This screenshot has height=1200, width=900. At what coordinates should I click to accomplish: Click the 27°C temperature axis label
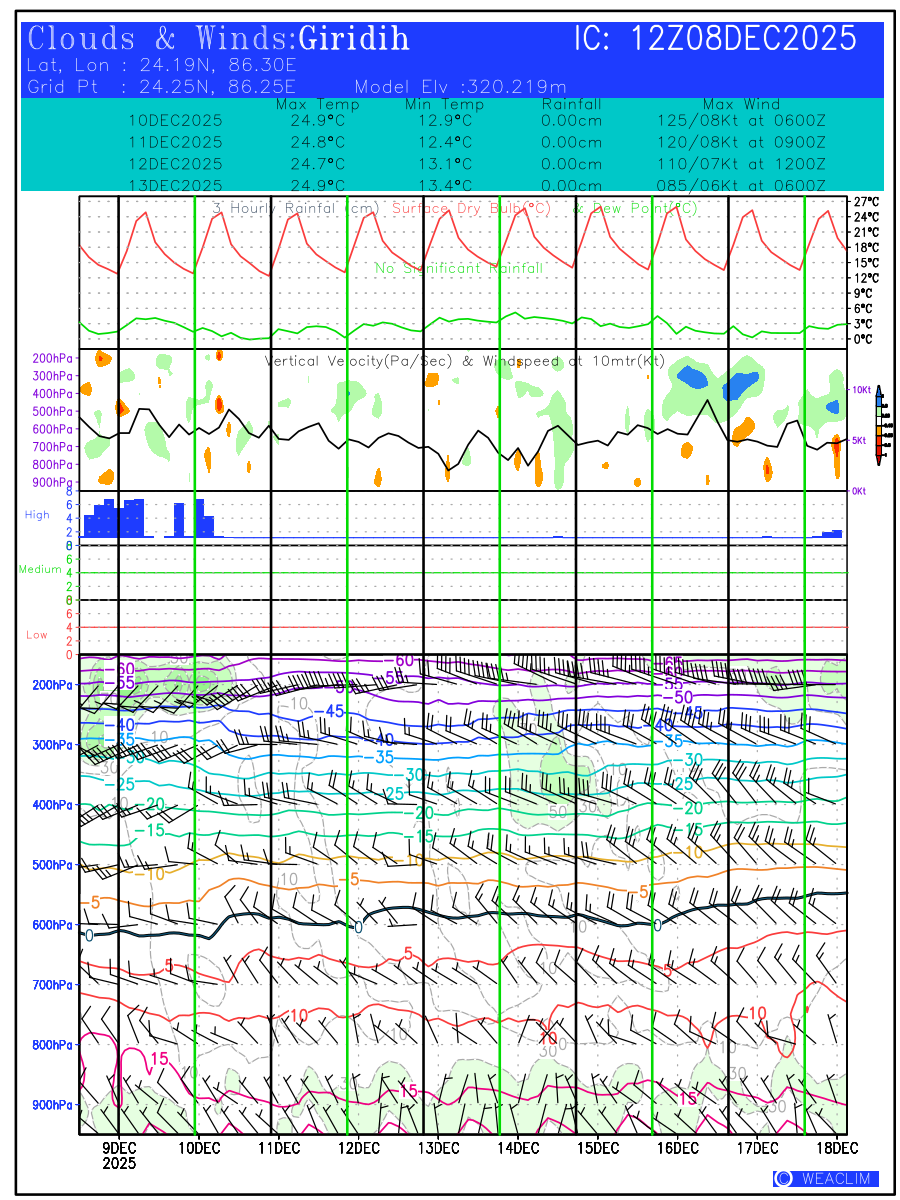866,202
